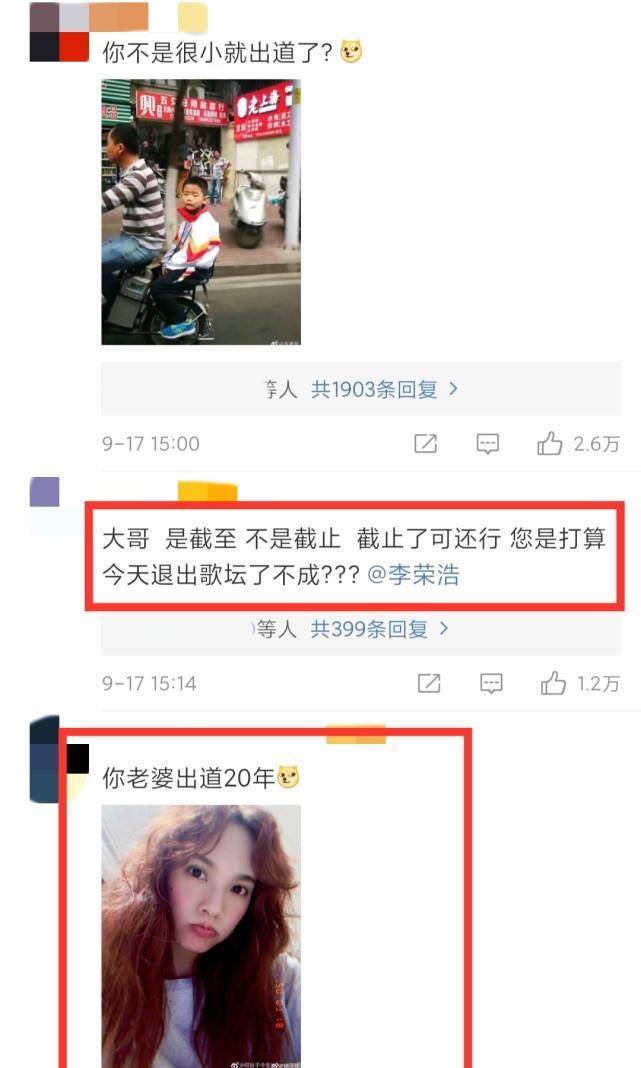Tap the share icon on the 15:14 comment
The image size is (641, 1068).
(429, 683)
